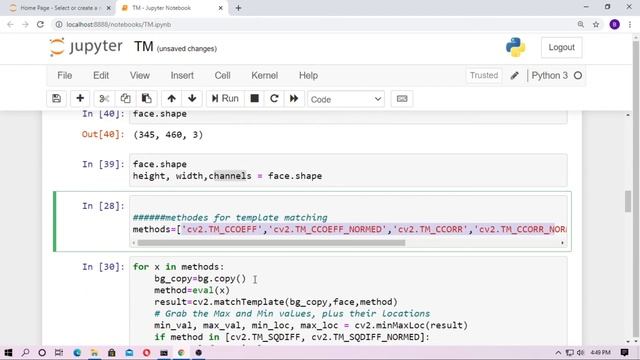
Task: Open Windows taskbar search
Action: click(25, 353)
